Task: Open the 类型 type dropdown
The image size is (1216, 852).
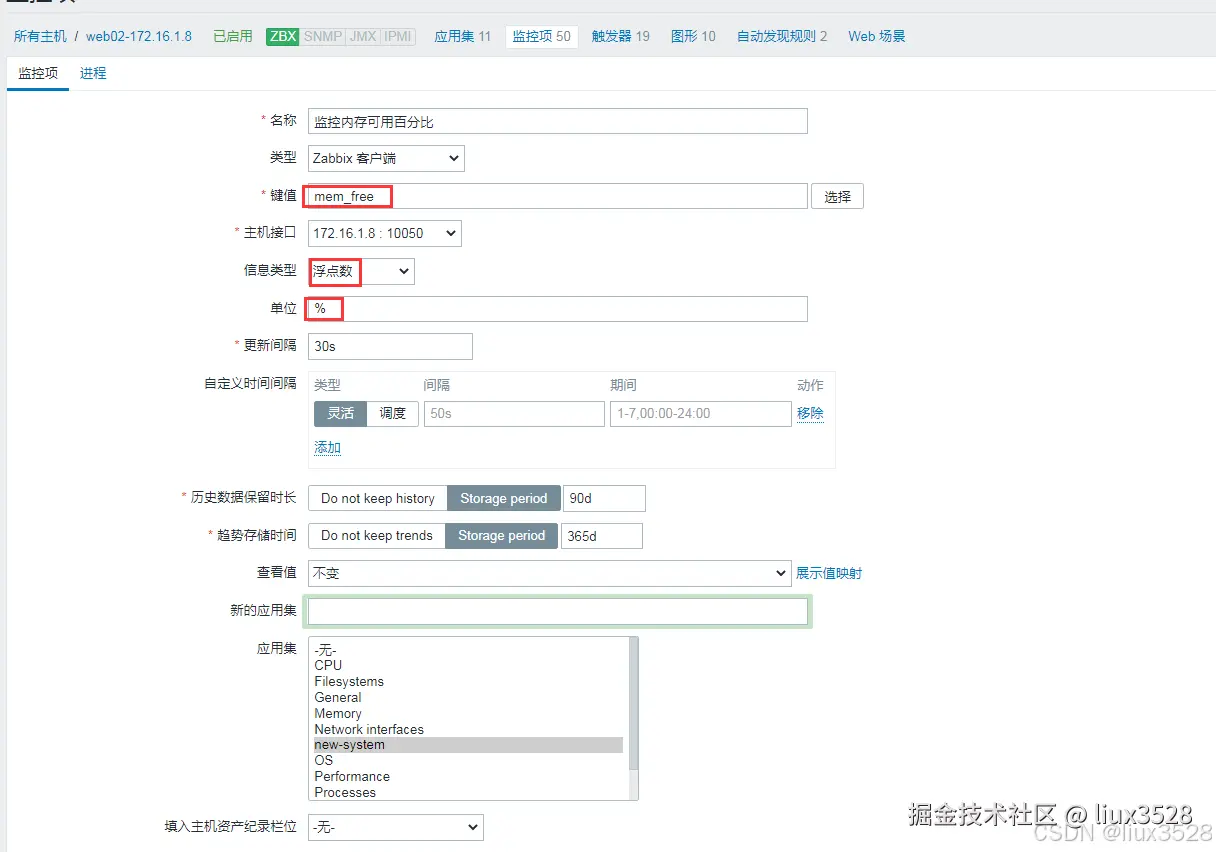Action: tap(385, 158)
